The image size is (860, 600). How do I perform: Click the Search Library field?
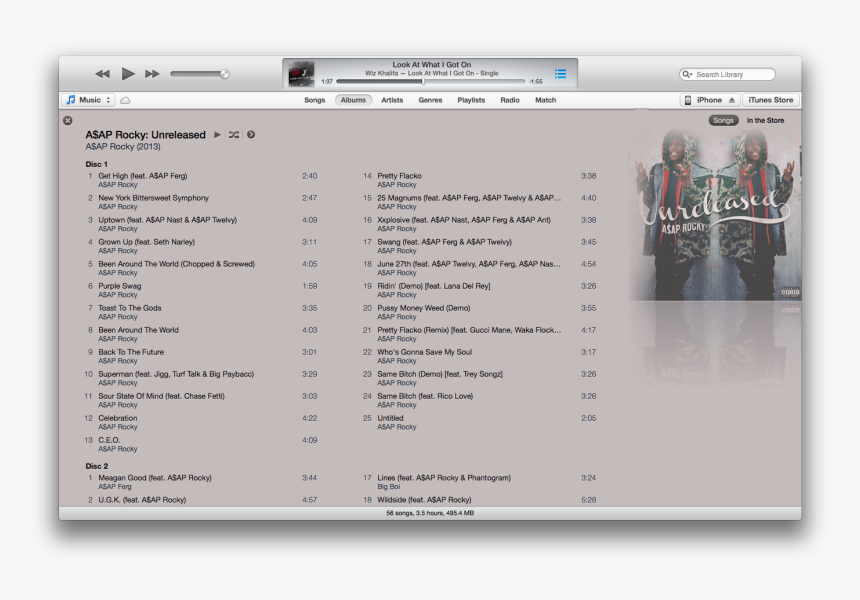(x=727, y=73)
